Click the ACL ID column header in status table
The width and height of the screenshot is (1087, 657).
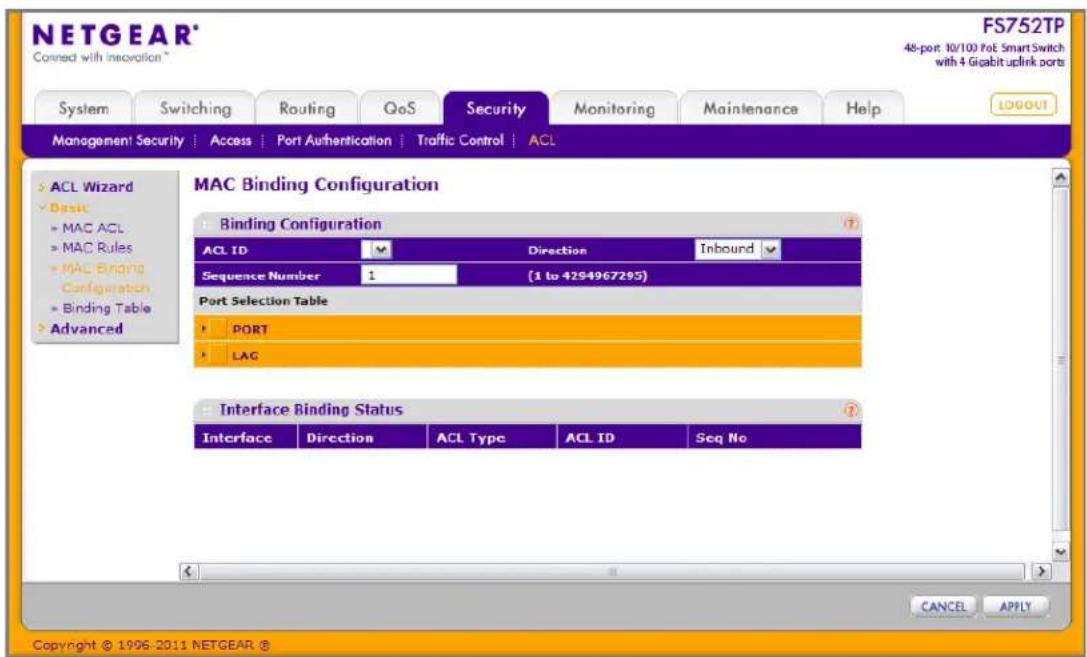point(622,438)
